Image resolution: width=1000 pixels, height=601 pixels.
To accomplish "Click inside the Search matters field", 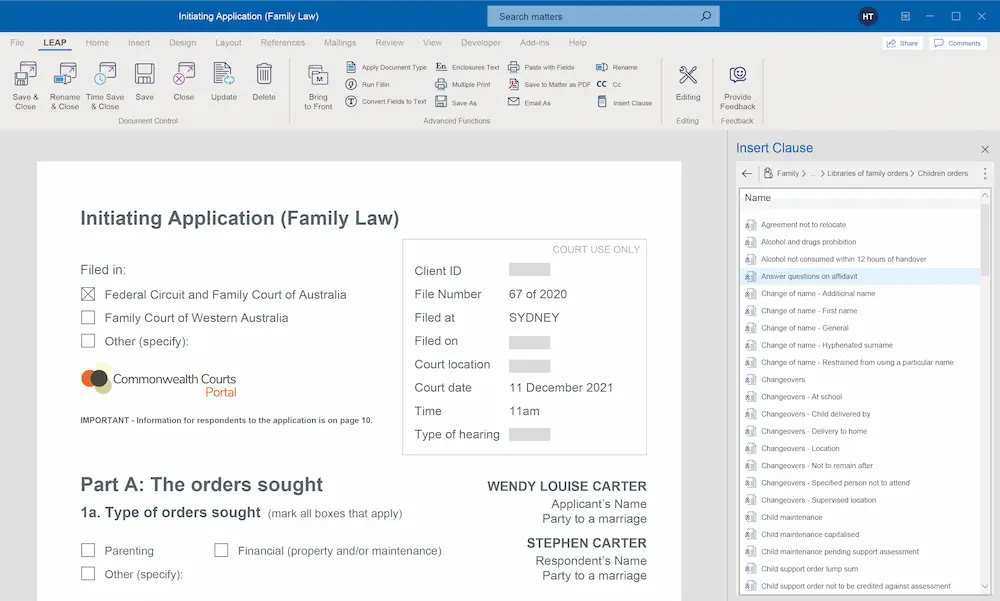I will tap(600, 16).
